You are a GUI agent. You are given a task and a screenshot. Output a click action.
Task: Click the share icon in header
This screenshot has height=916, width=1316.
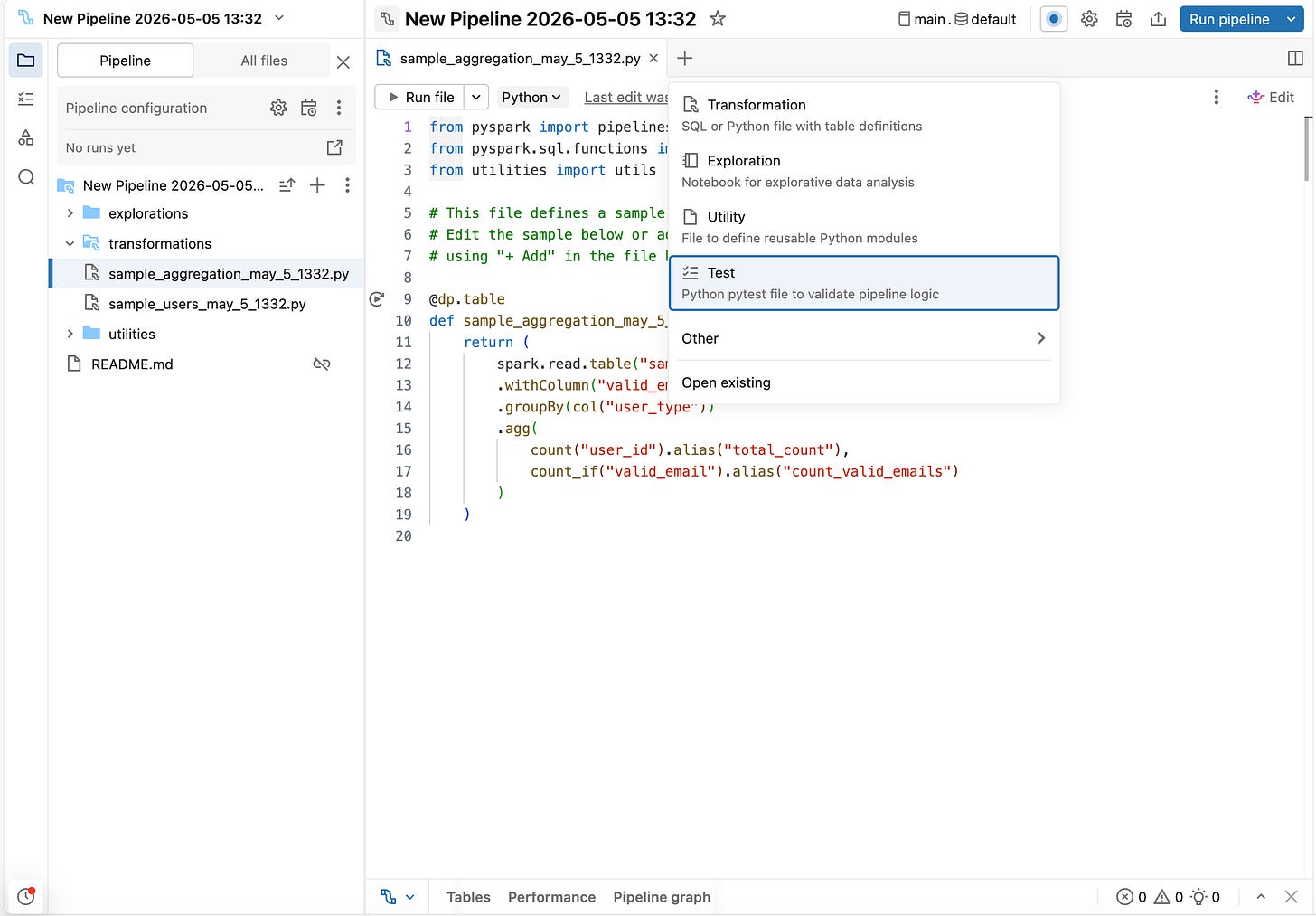(x=1159, y=19)
